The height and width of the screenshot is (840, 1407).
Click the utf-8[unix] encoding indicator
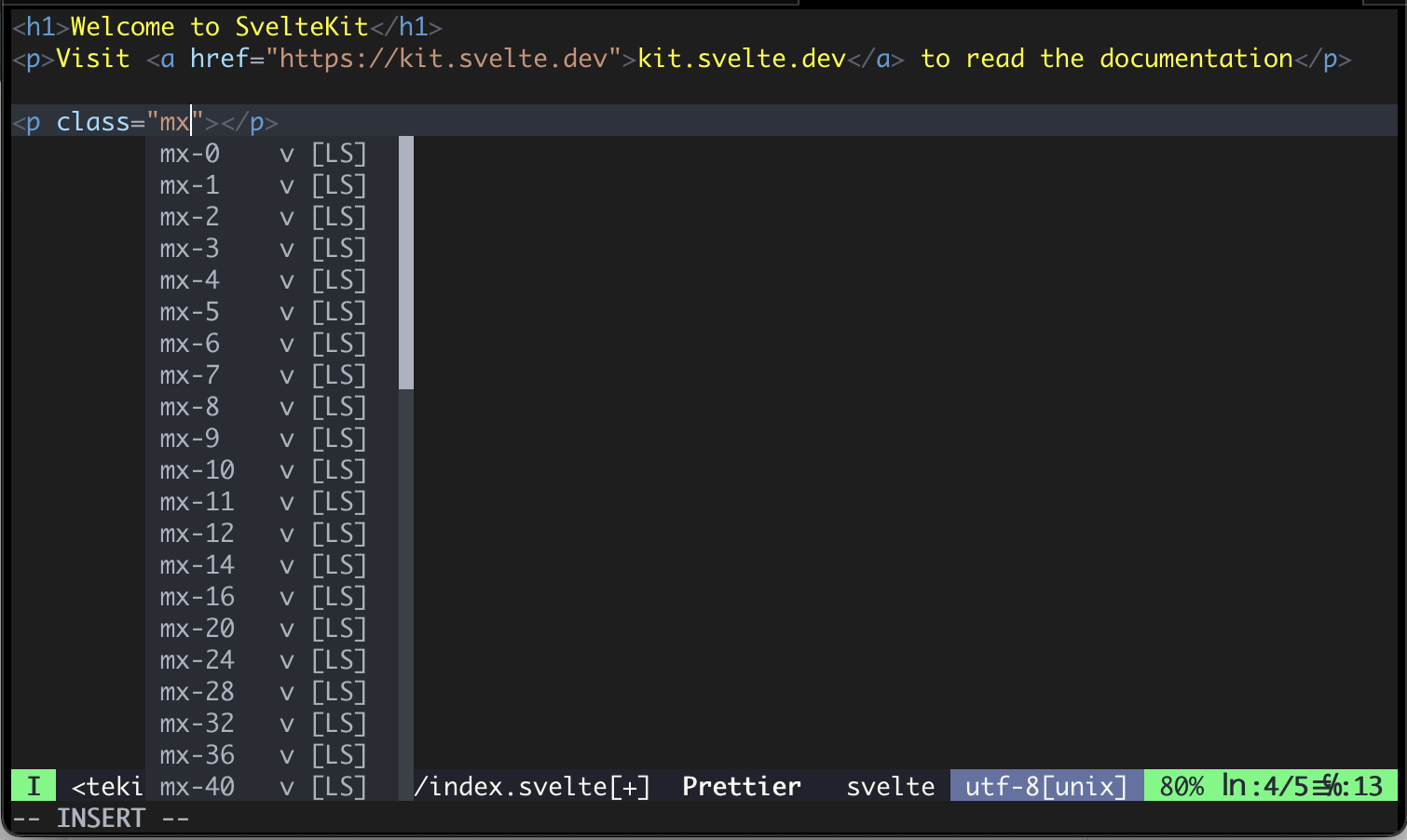(1045, 785)
